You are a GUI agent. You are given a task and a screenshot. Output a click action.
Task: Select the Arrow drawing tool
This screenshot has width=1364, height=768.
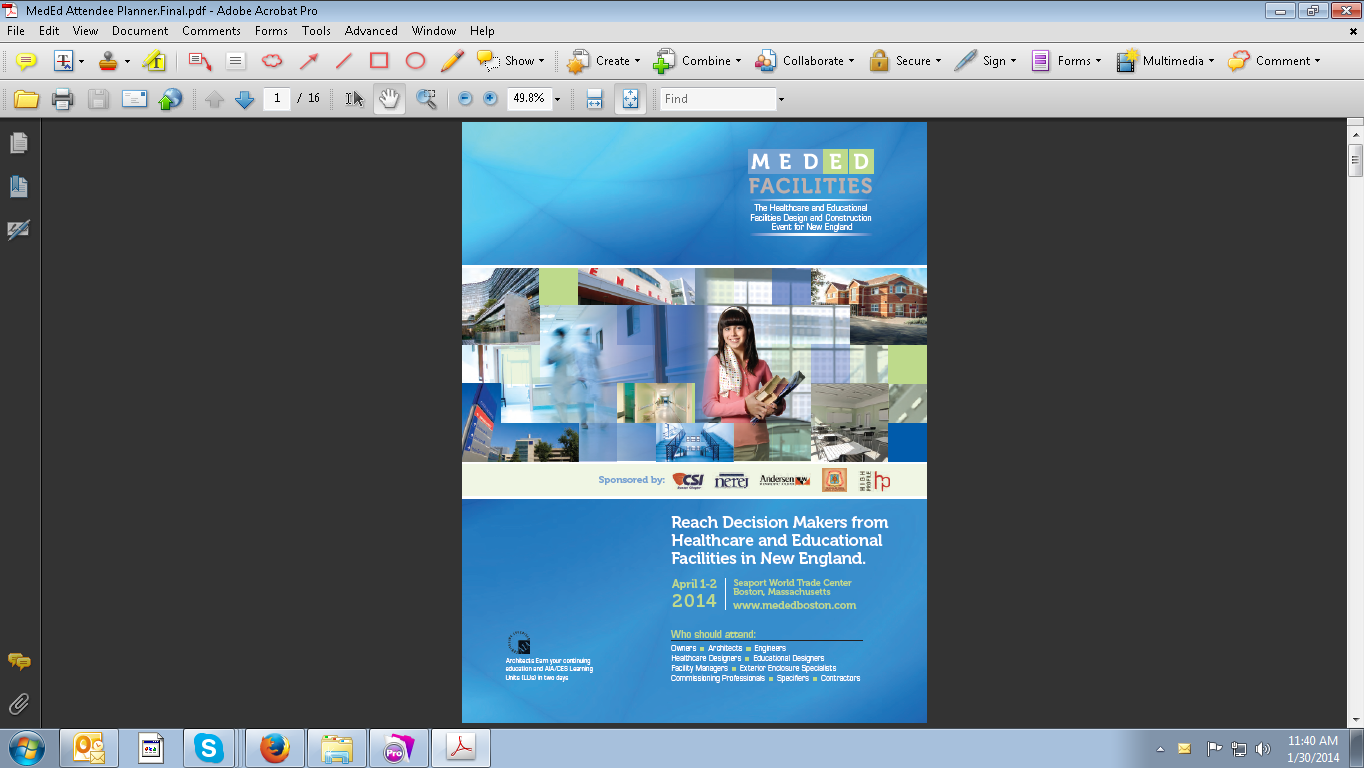coord(308,61)
